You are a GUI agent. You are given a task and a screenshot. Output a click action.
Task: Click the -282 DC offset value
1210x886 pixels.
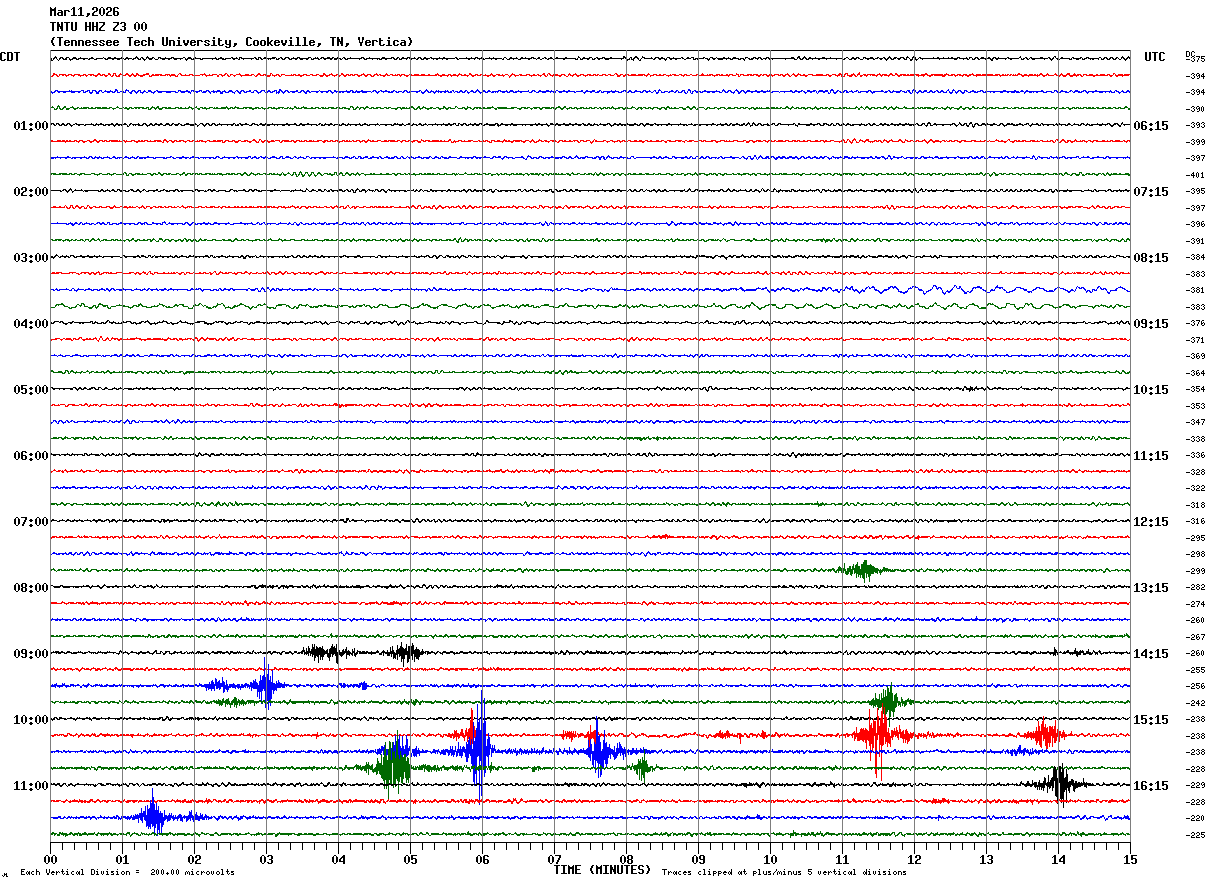pos(1195,588)
